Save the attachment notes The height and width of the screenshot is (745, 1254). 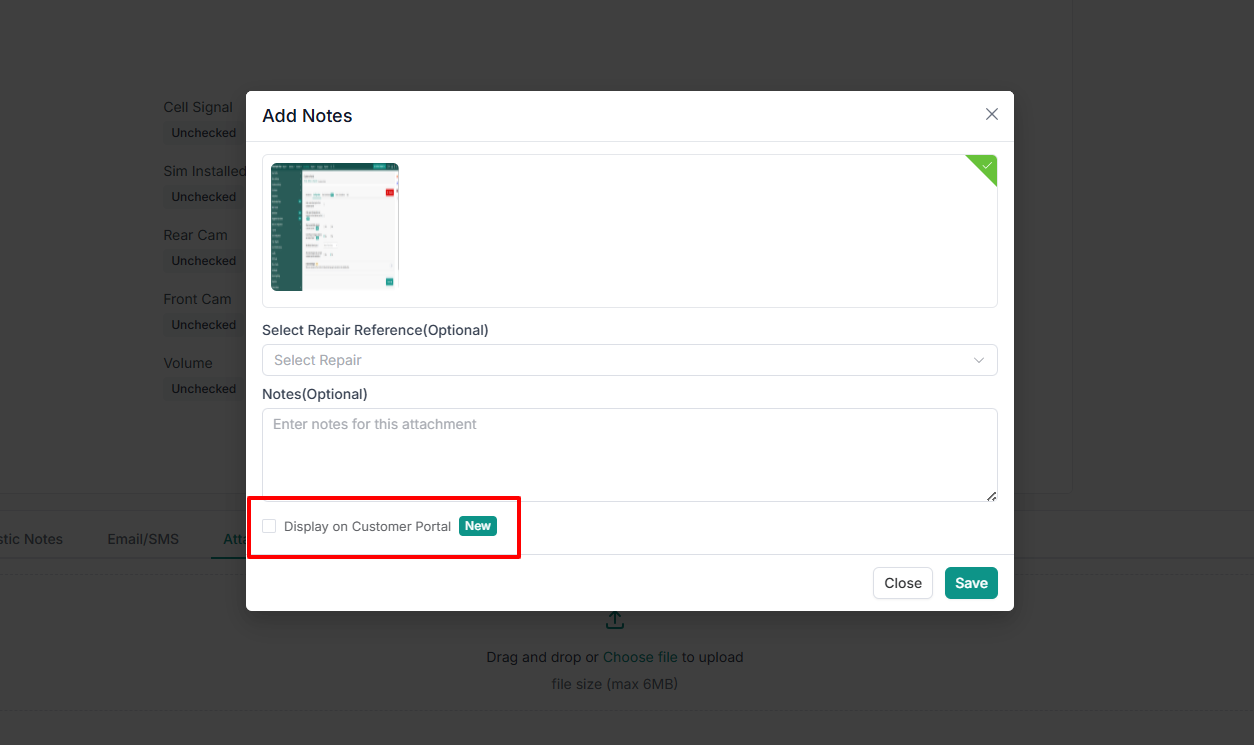(971, 583)
